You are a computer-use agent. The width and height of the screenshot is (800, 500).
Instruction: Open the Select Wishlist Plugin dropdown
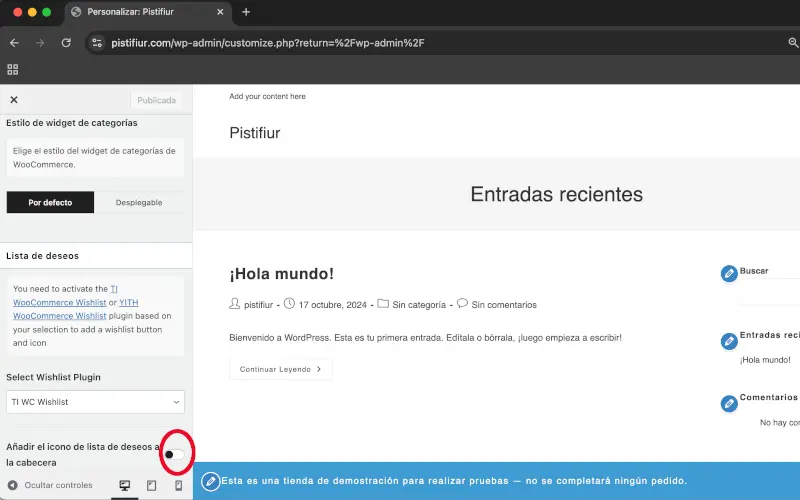[x=95, y=402]
